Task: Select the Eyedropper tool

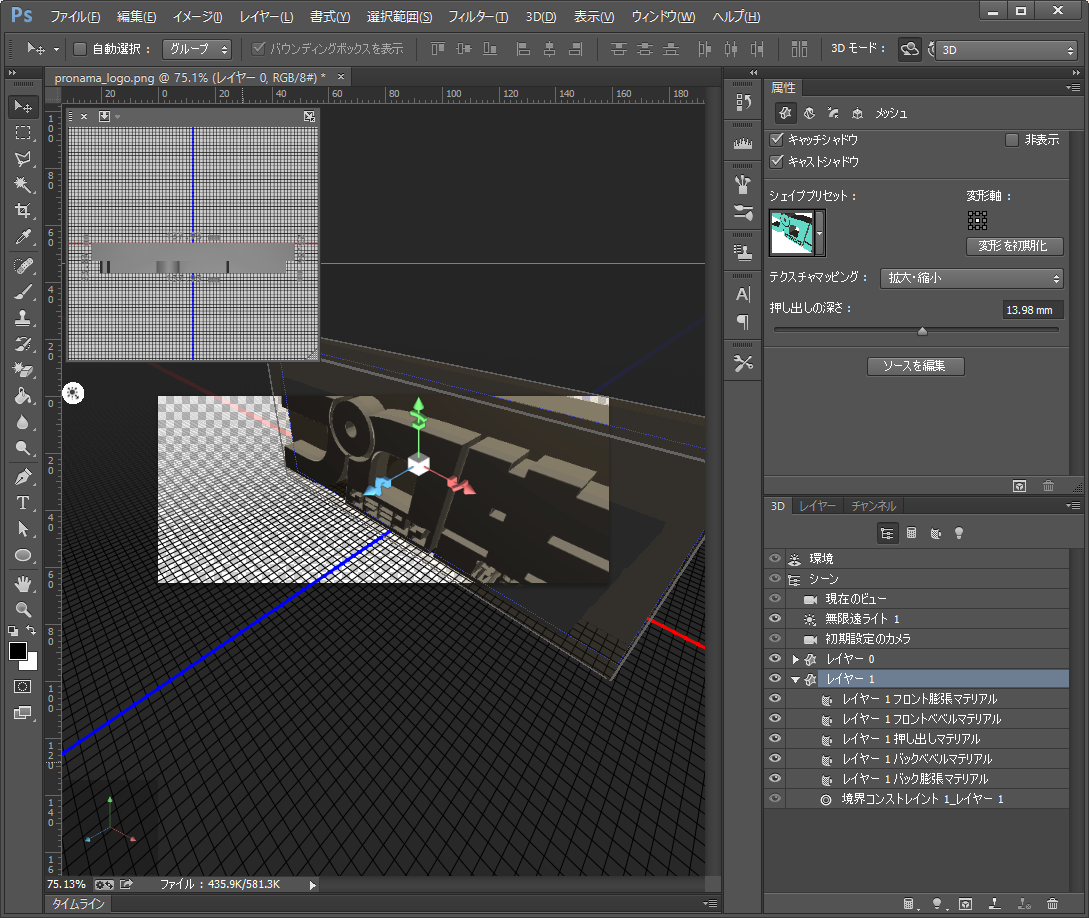Action: (x=23, y=237)
